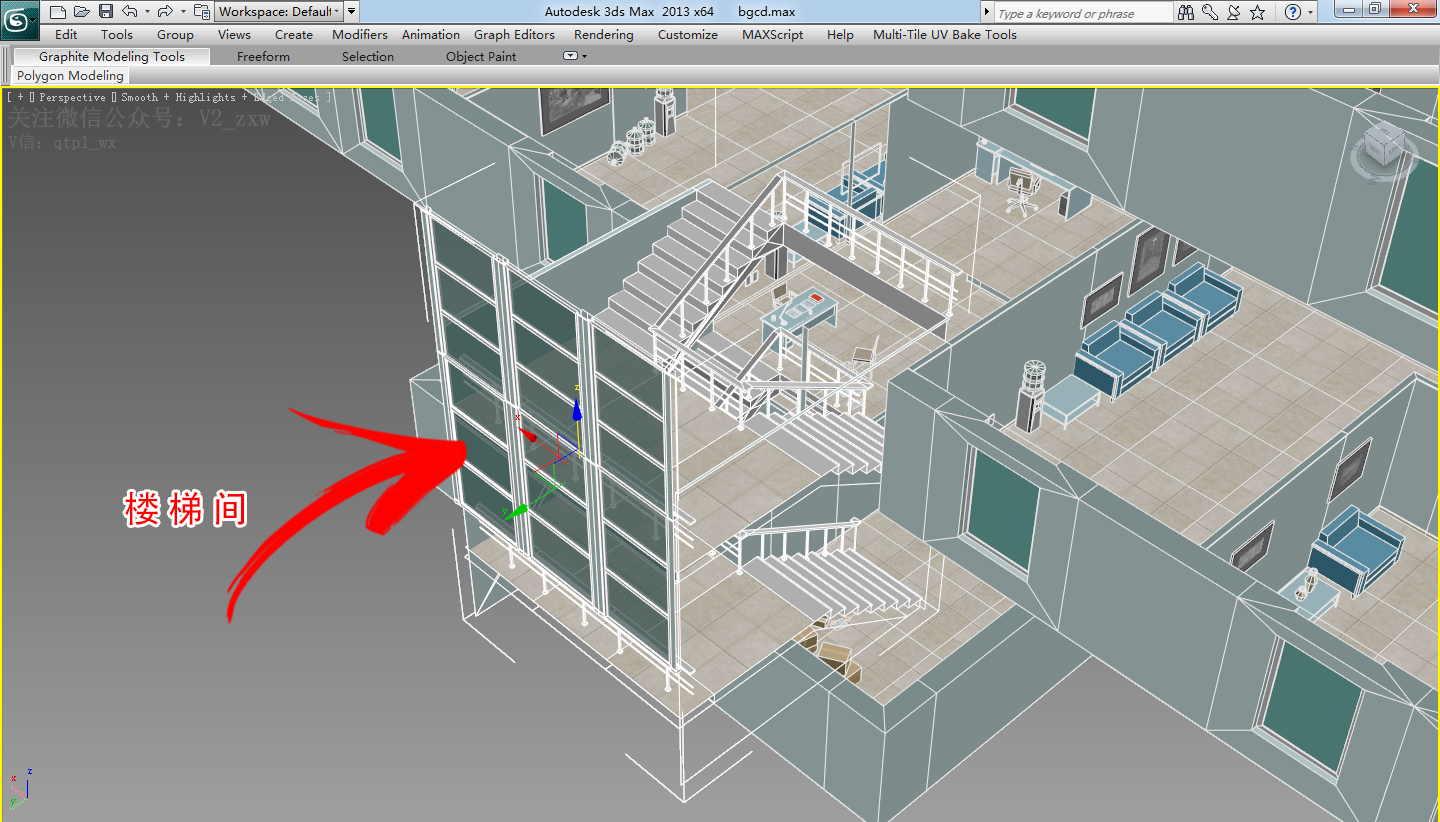Open the Tools menu
1440x822 pixels.
117,34
